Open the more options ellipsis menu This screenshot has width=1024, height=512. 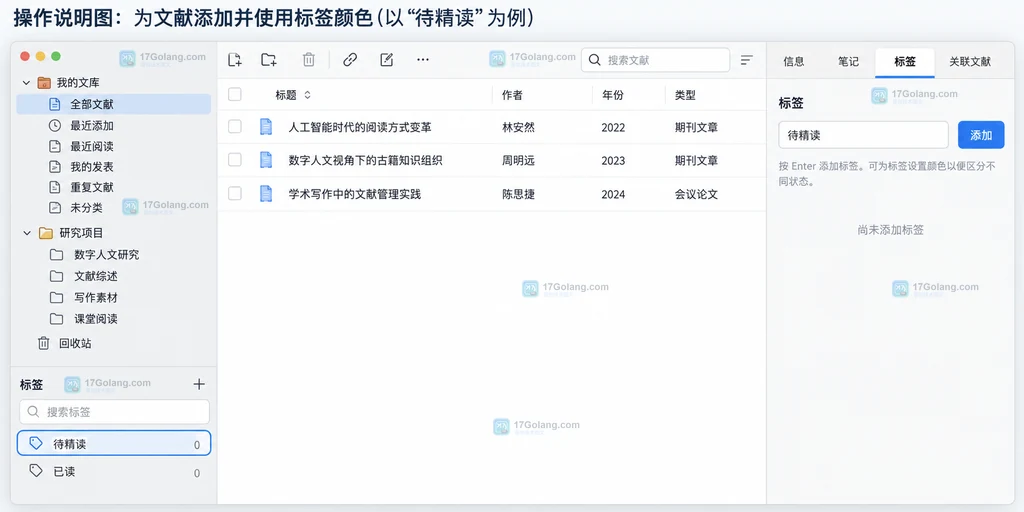423,60
